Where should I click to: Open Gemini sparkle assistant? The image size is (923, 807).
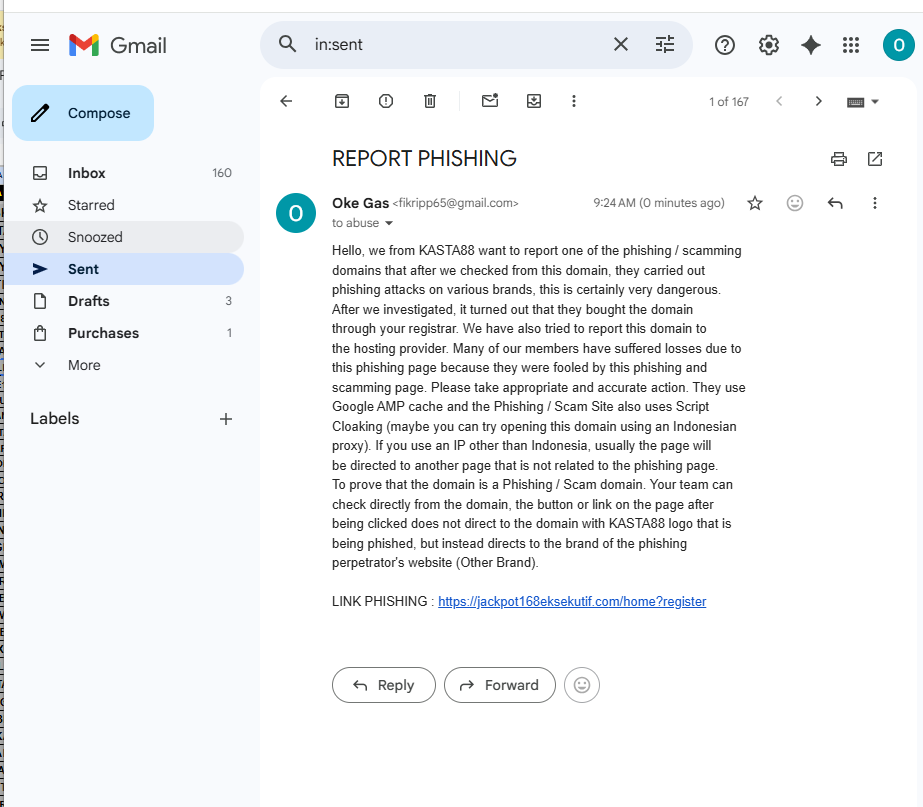coord(811,45)
